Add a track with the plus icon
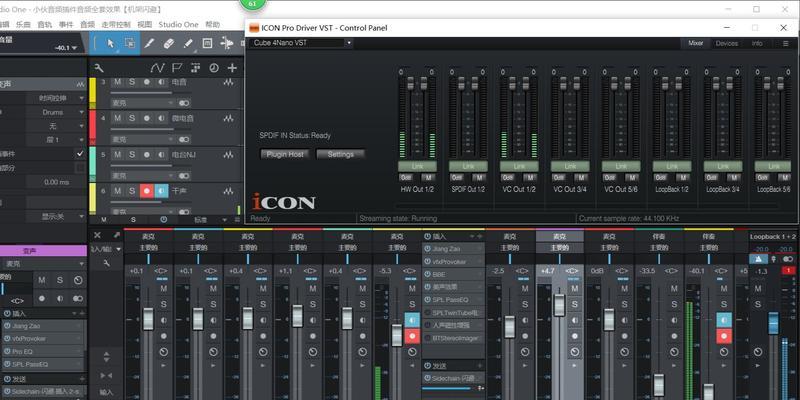This screenshot has width=800, height=400. (x=232, y=68)
